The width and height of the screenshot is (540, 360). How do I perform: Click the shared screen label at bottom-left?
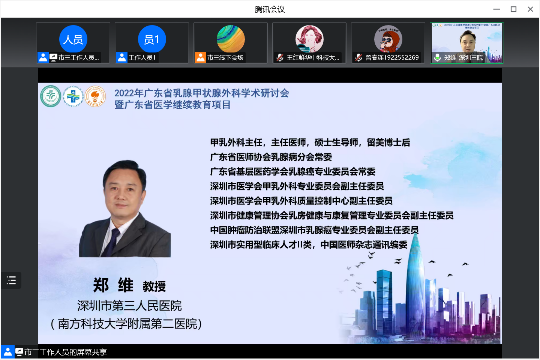65,352
